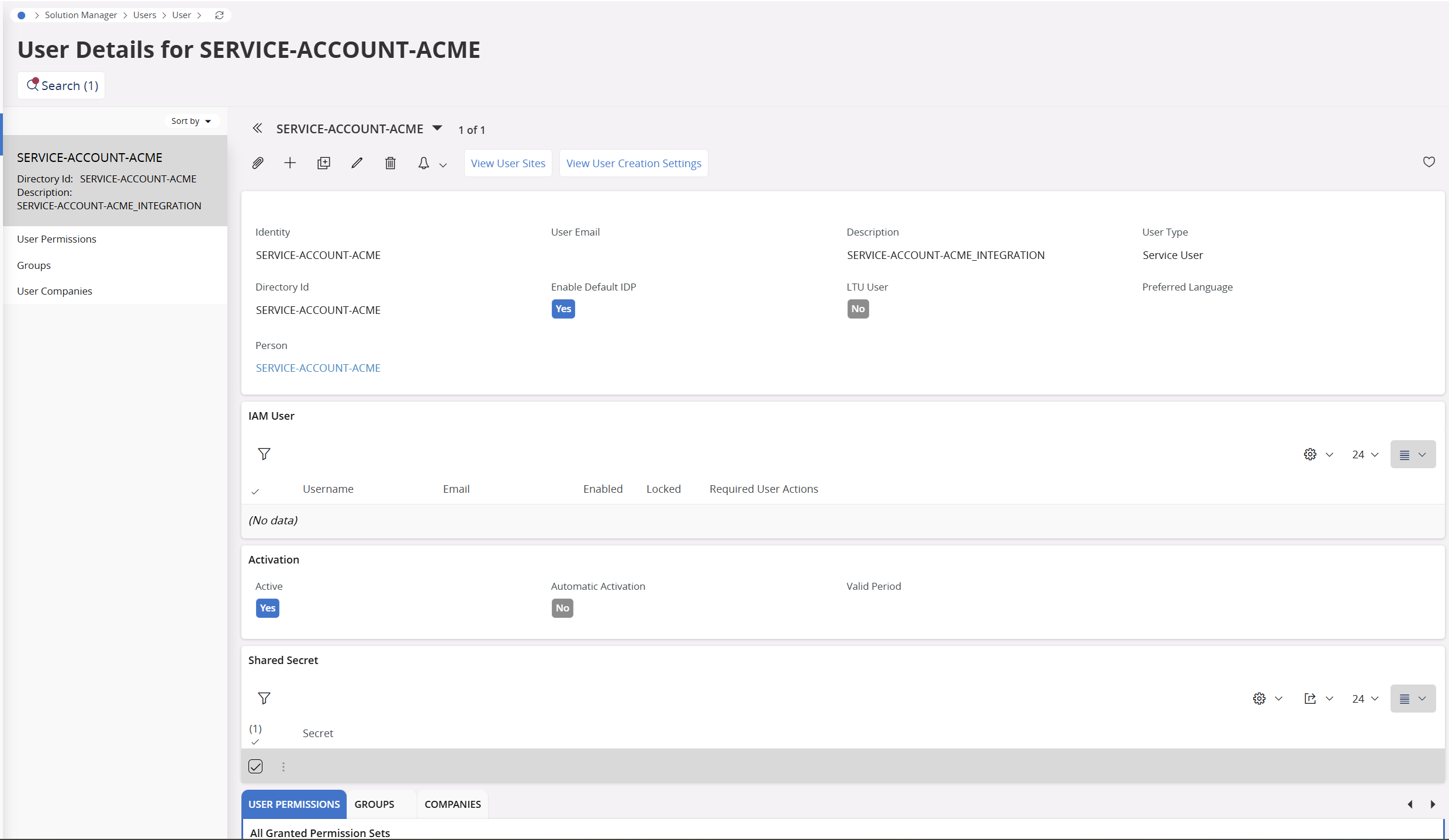Open the SERVICE-ACCOUNT-ACME Person link
The image size is (1449, 840).
pyautogui.click(x=318, y=368)
